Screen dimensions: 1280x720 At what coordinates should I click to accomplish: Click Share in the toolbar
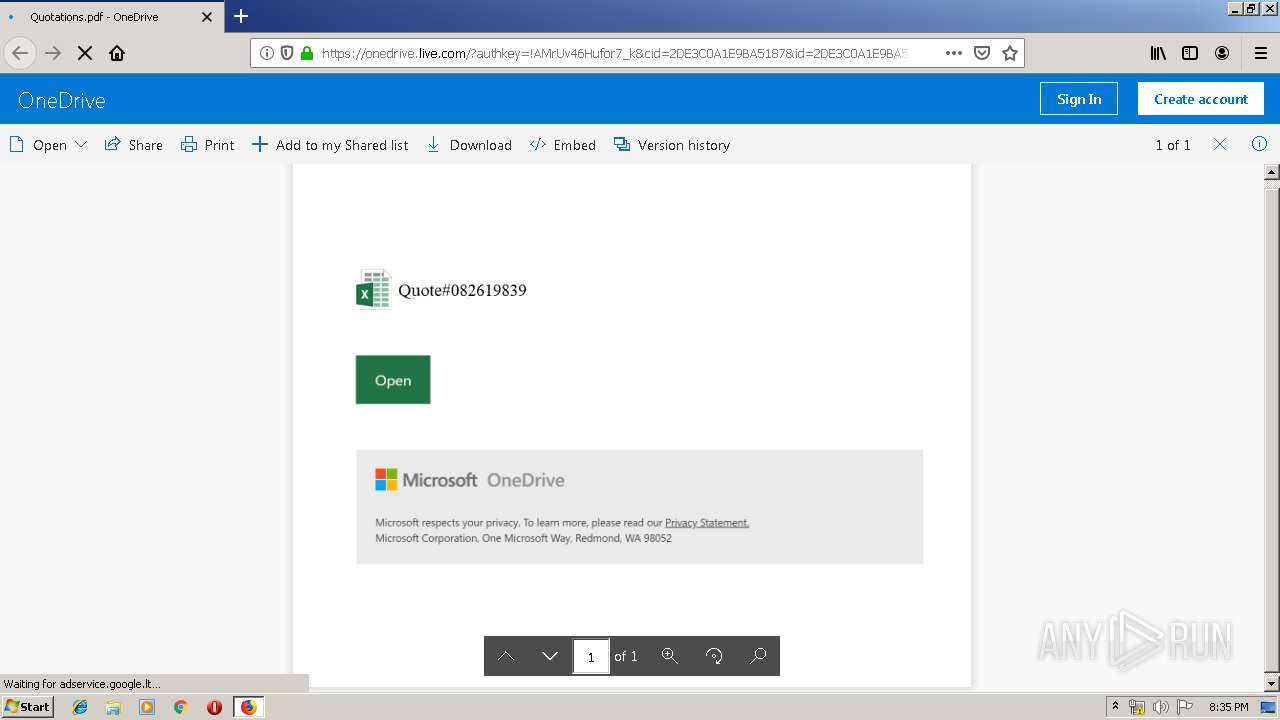tap(134, 145)
